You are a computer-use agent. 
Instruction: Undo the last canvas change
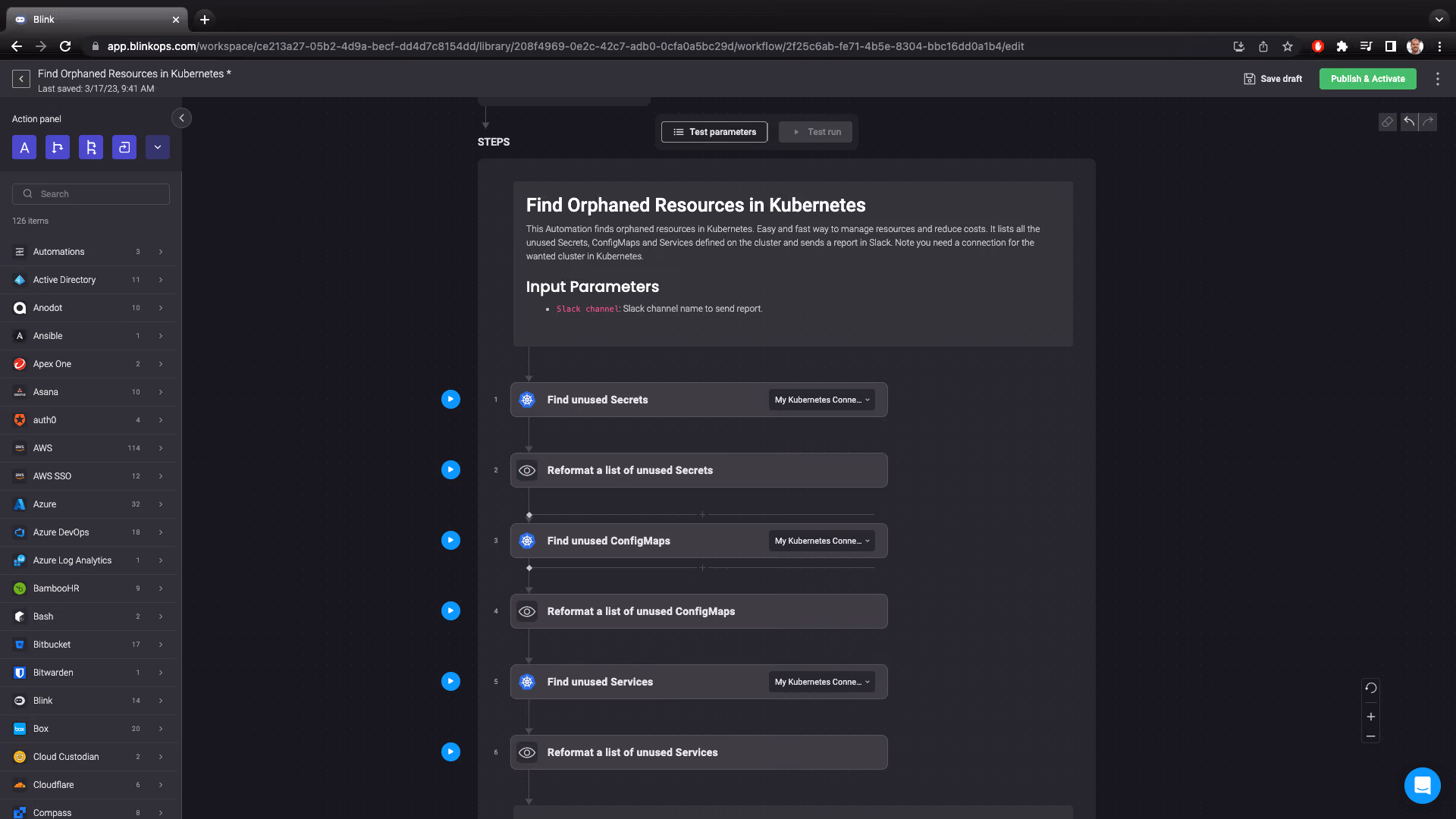click(1409, 121)
